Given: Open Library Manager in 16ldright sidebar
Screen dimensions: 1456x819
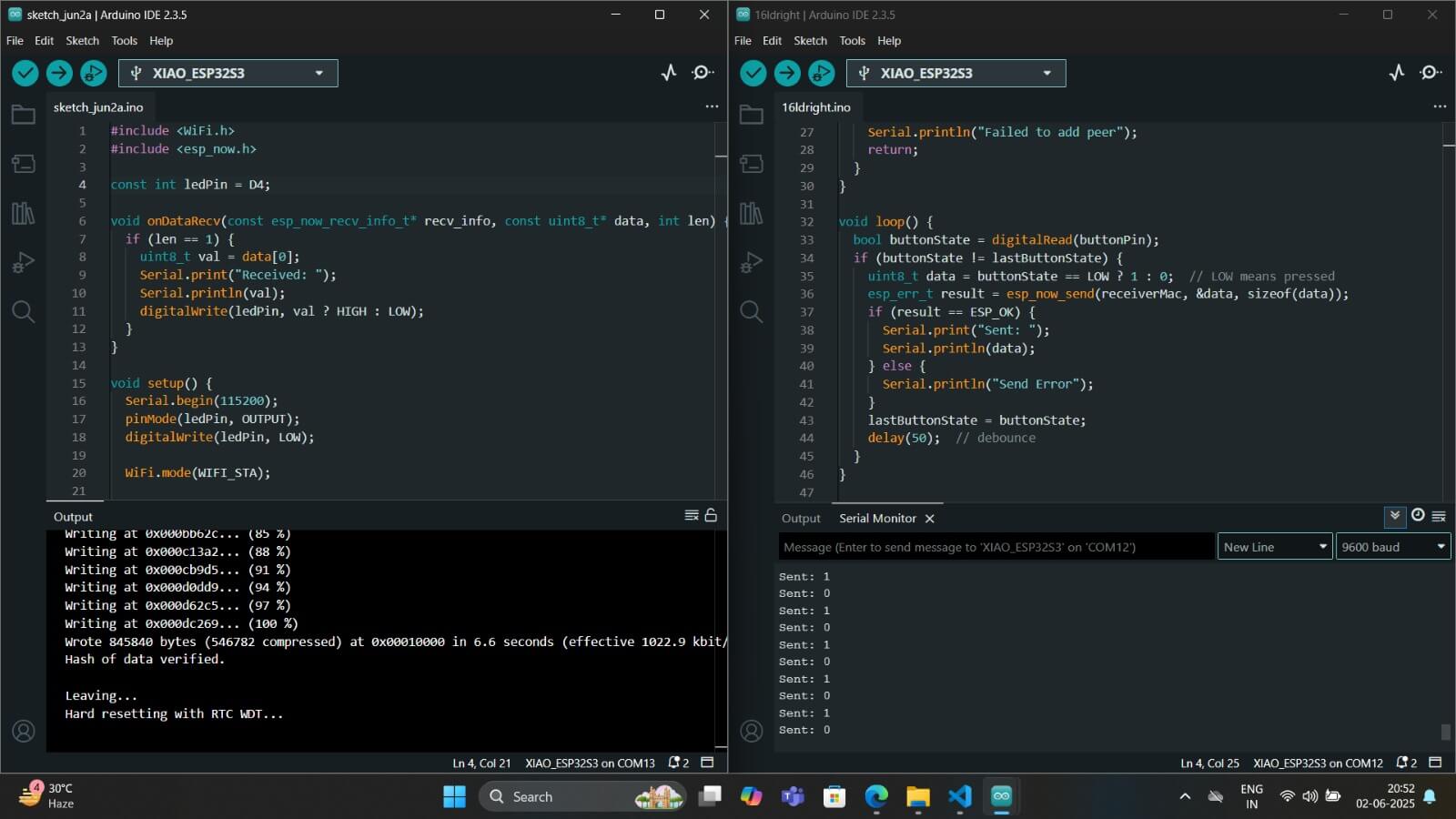Looking at the screenshot, I should pos(752,213).
